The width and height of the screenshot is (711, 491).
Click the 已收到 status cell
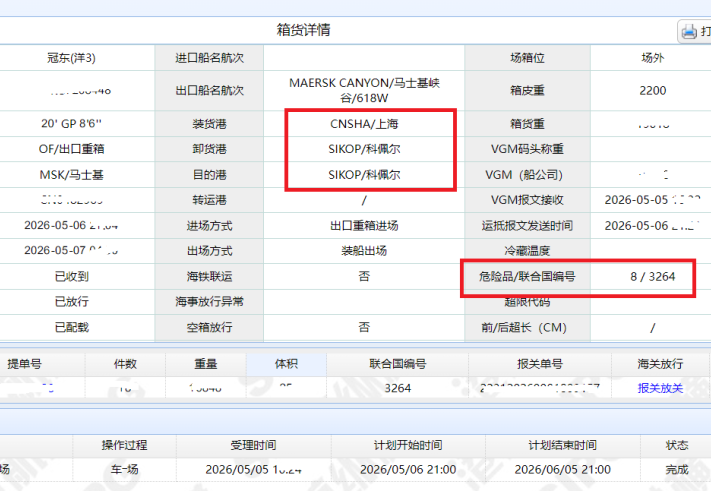[x=71, y=277]
